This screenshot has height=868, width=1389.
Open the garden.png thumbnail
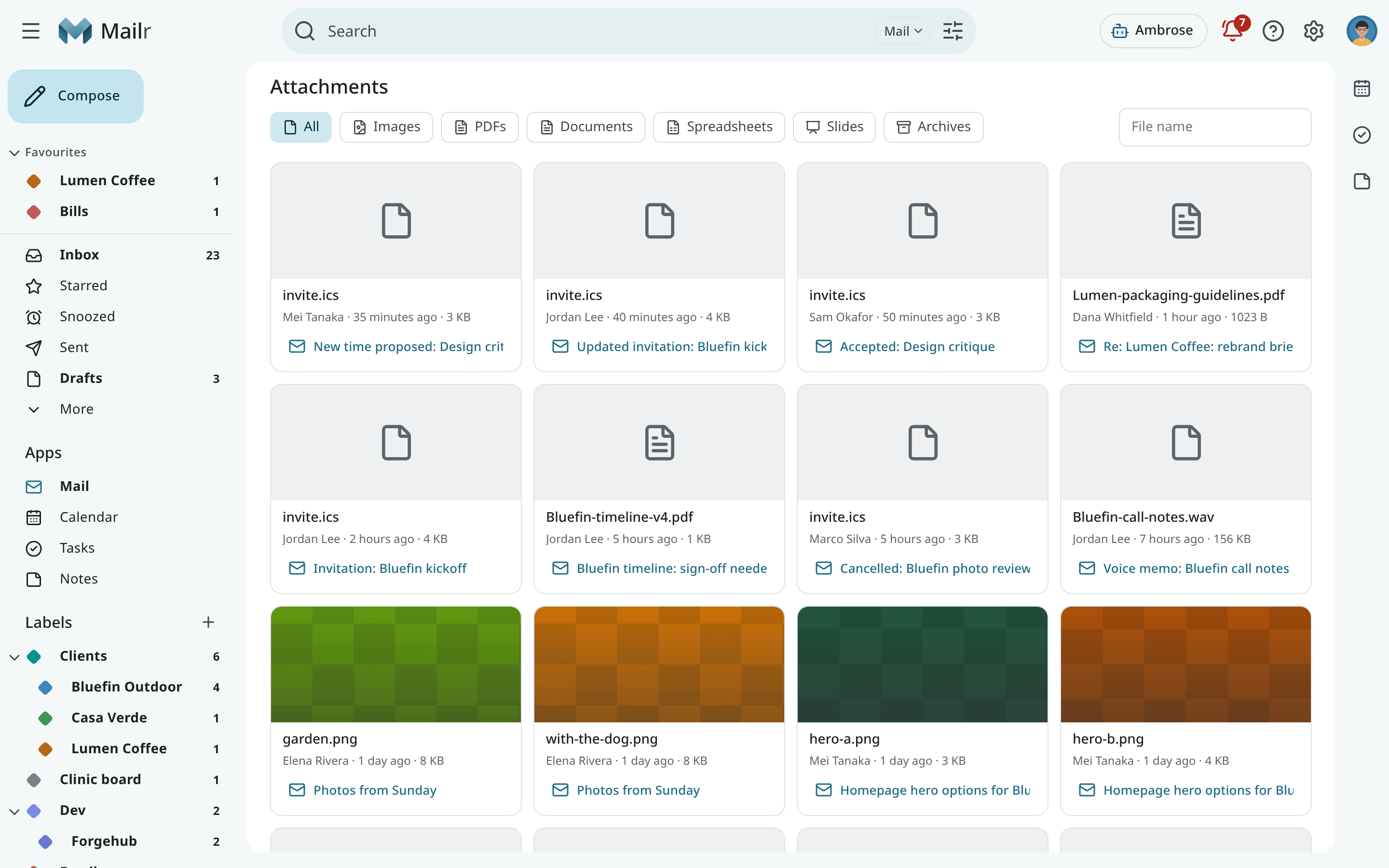pyautogui.click(x=396, y=664)
